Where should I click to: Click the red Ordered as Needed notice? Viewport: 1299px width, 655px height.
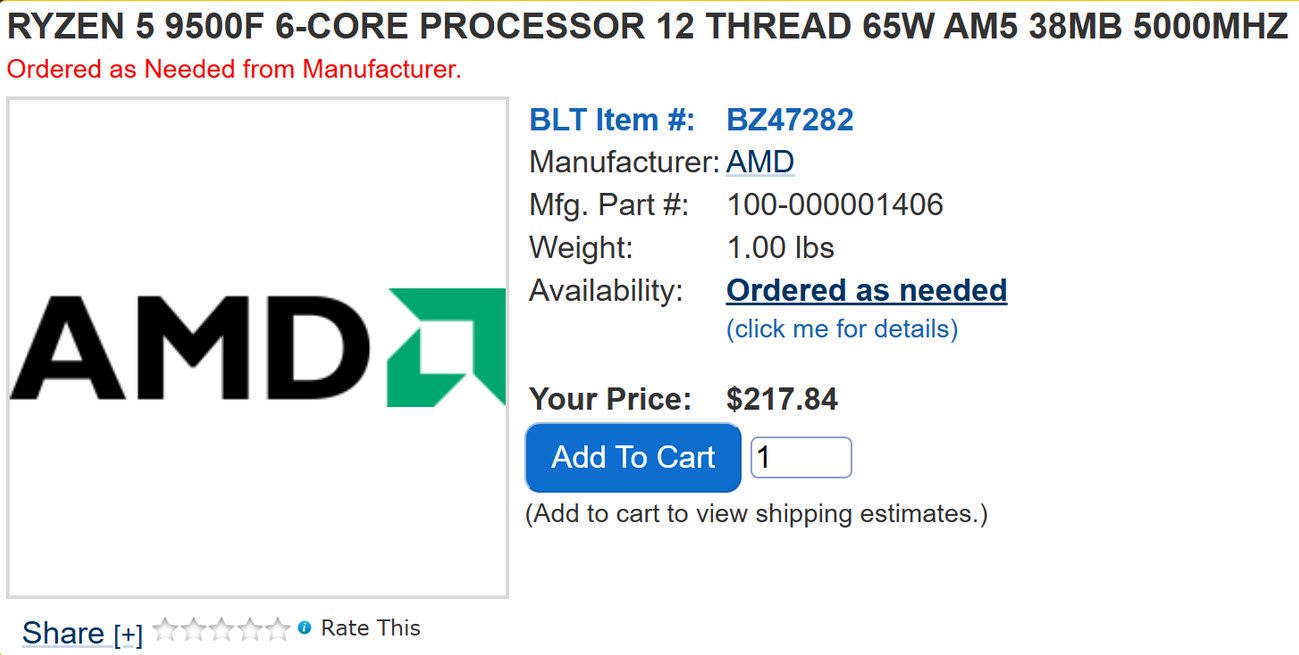[234, 70]
